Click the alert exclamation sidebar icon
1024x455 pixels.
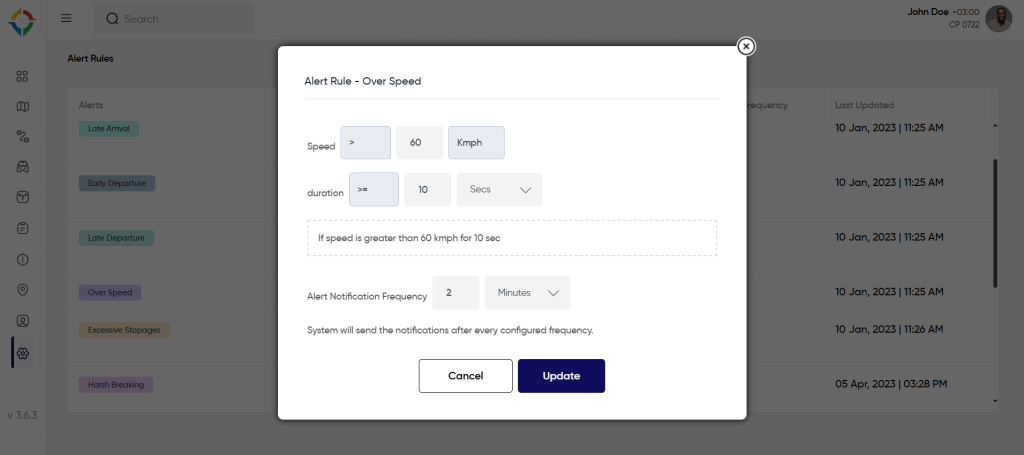23,259
